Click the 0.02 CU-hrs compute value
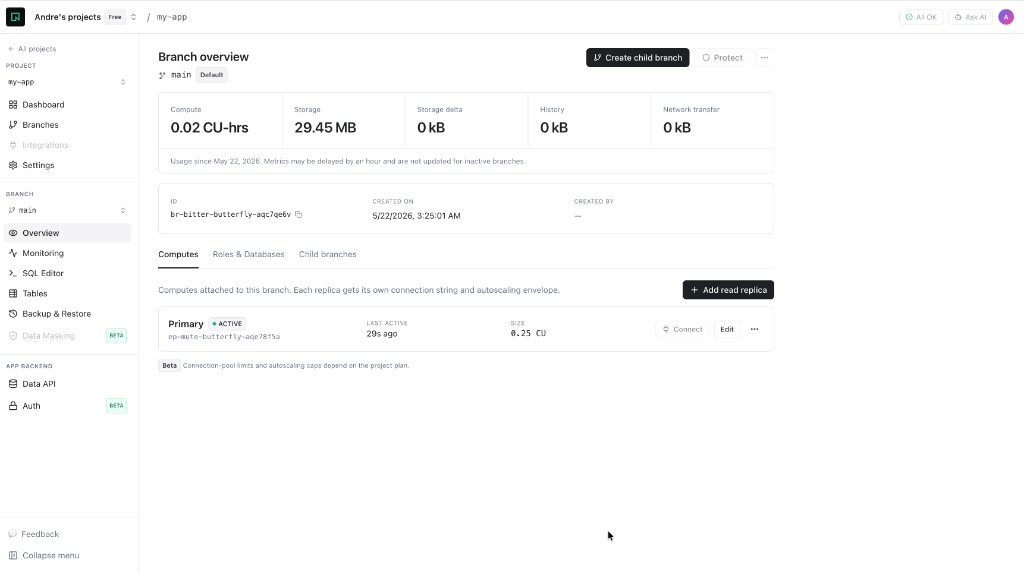 coord(209,128)
